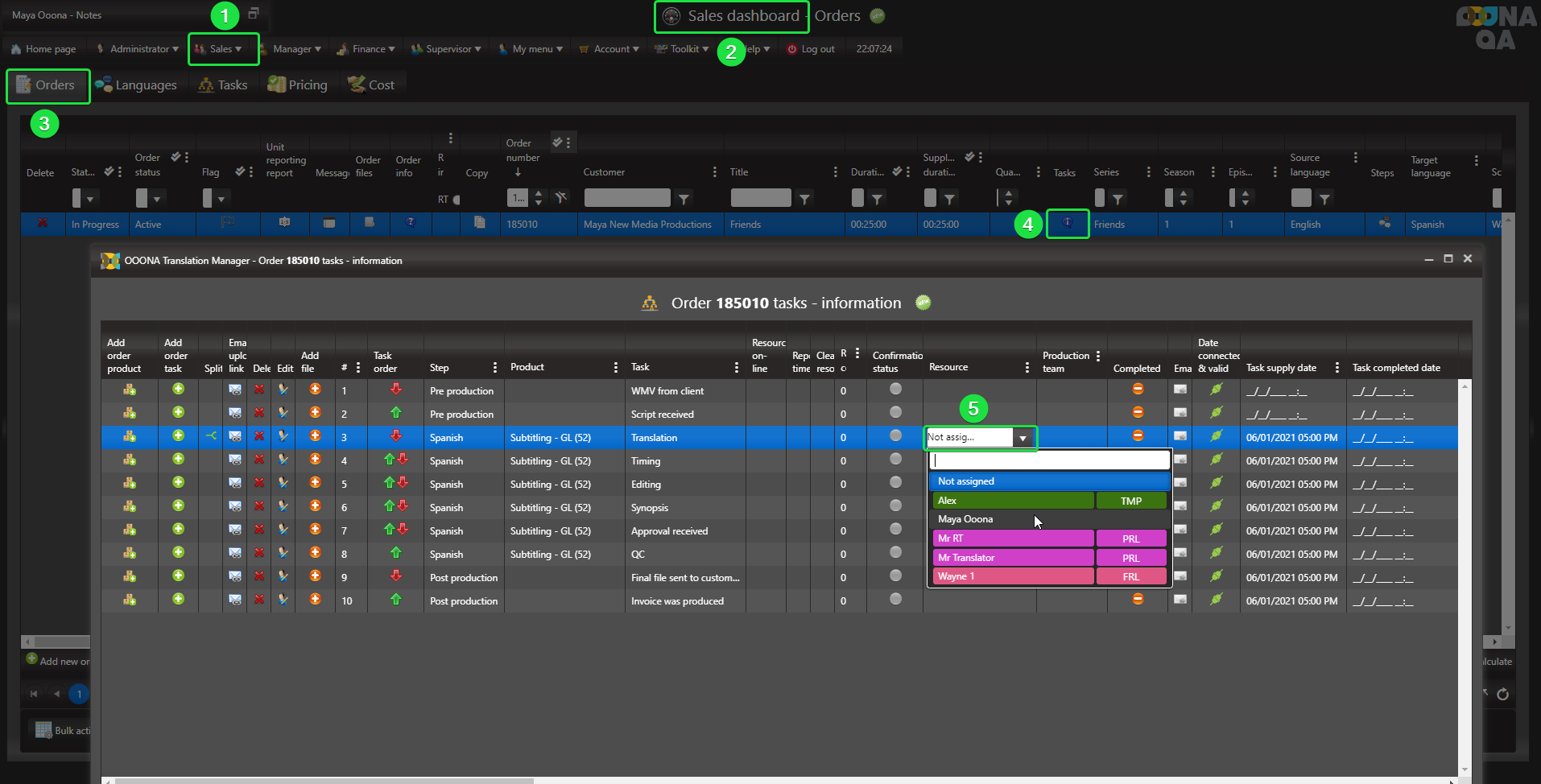Click email upload link icon for task 2
Image resolution: width=1541 pixels, height=784 pixels.
coord(235,413)
